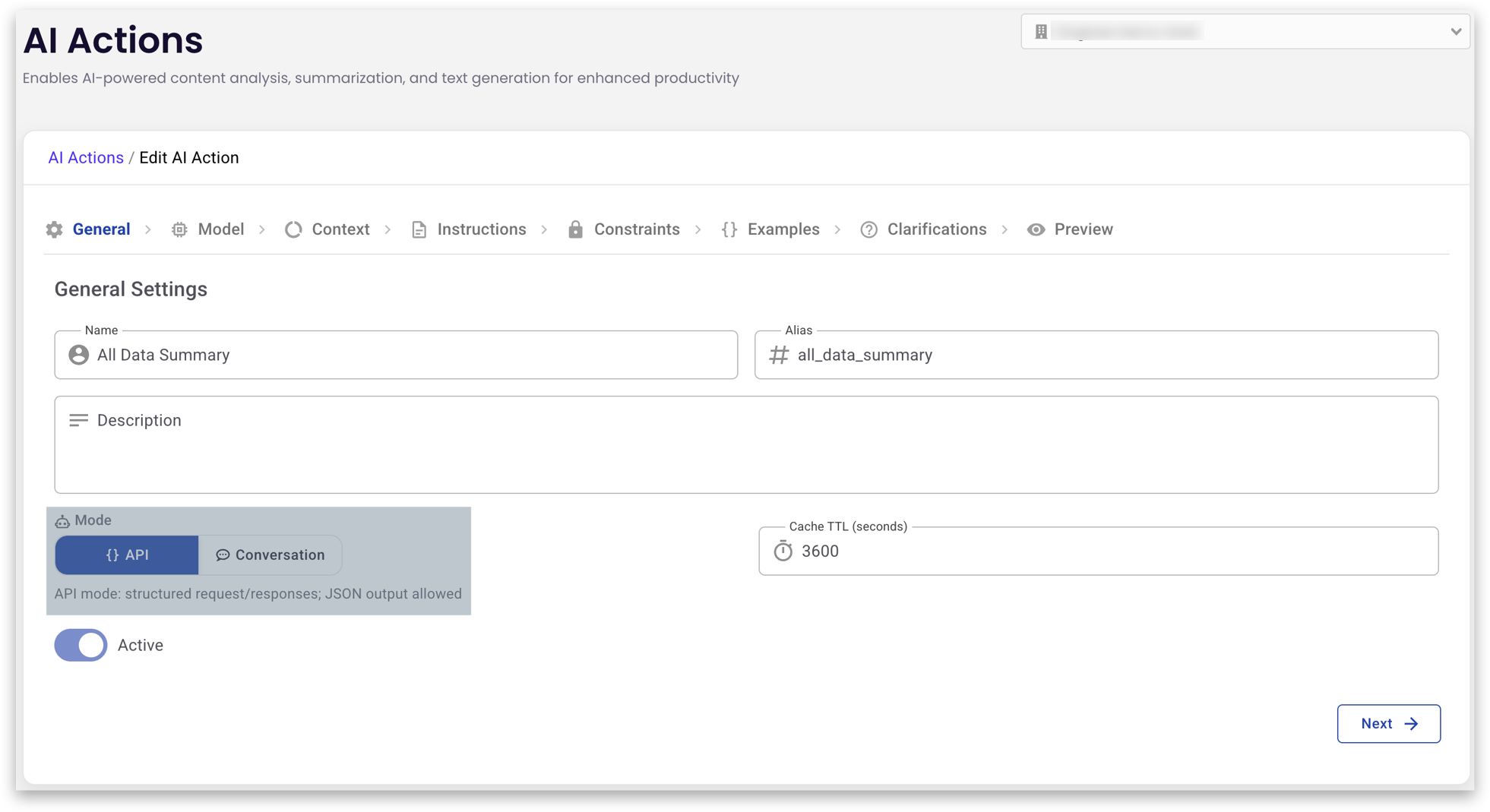Click the question mark Clarifications icon
This screenshot has height=812, width=1490.
pos(868,229)
